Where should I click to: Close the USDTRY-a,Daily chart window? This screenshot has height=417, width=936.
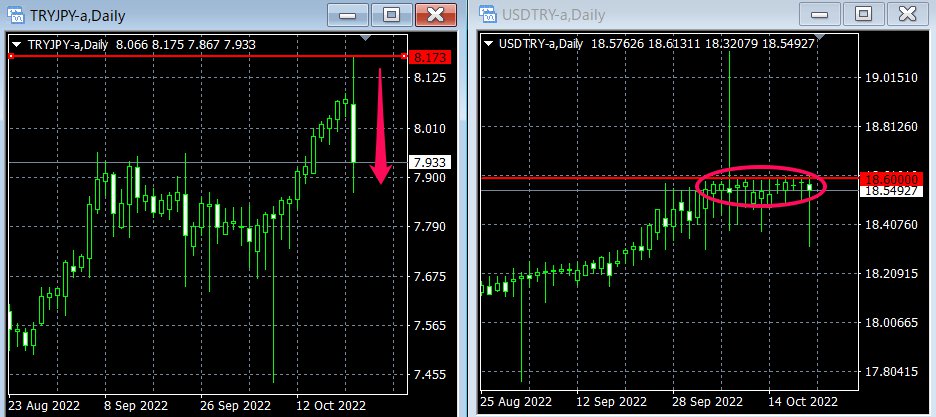[908, 16]
